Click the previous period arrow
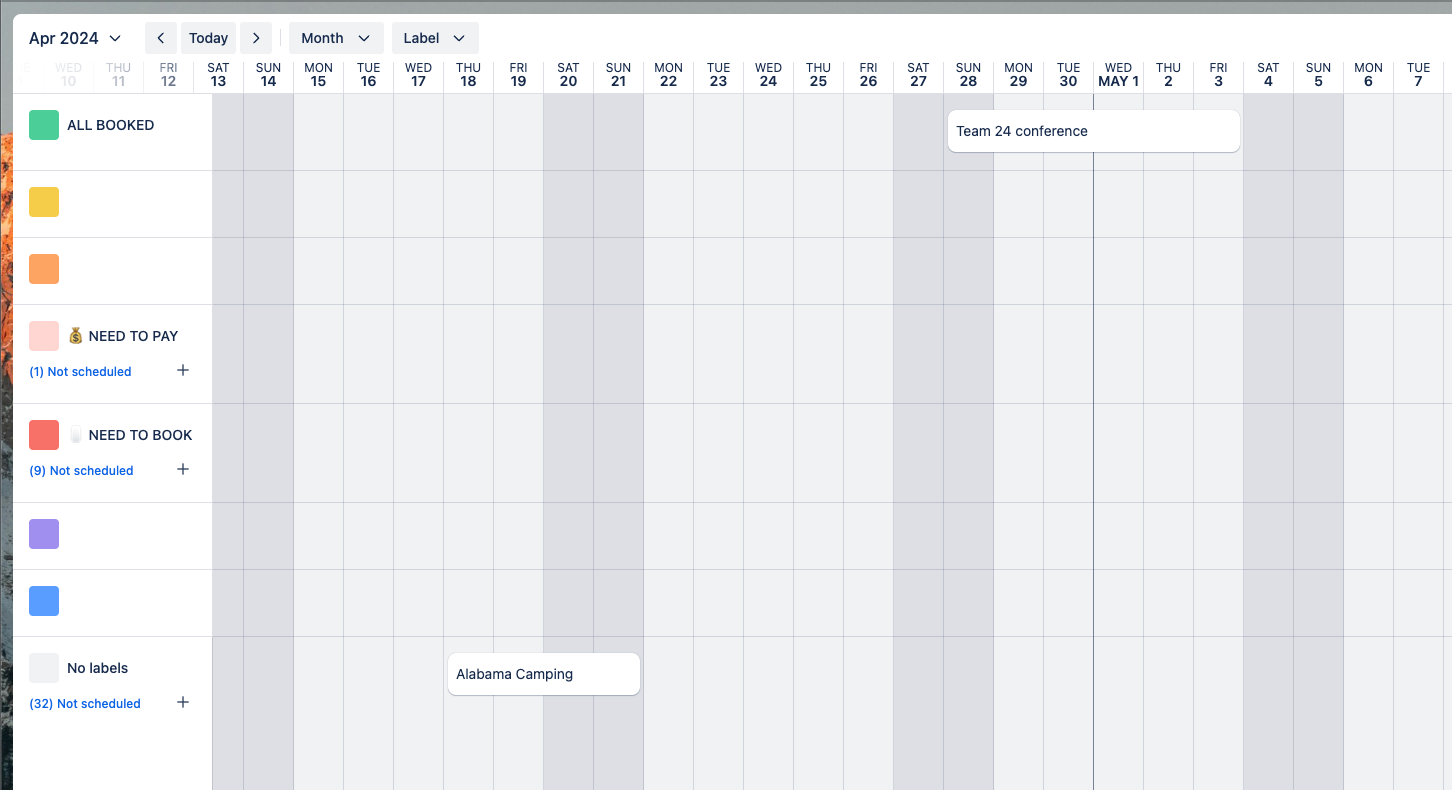 coord(160,37)
